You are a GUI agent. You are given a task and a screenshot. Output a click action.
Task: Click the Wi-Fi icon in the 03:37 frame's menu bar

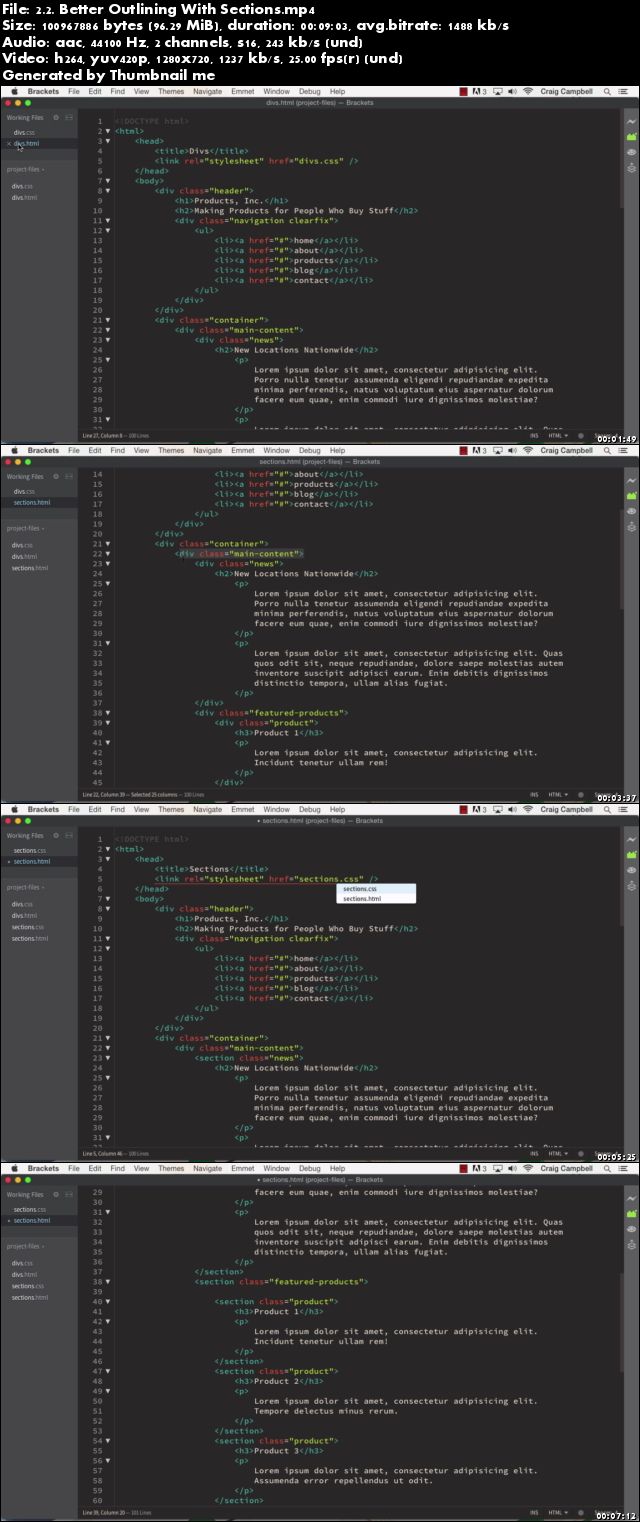pyautogui.click(x=527, y=450)
